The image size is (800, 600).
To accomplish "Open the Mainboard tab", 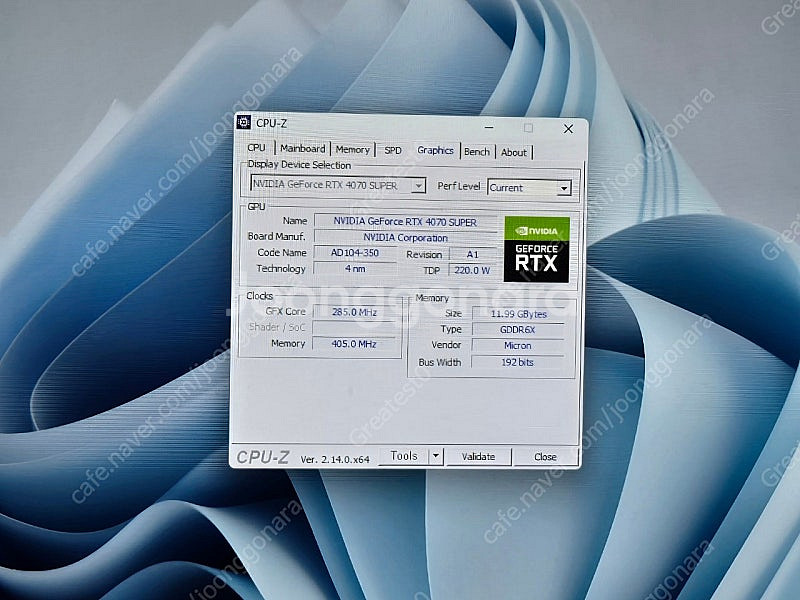I will coord(303,148).
